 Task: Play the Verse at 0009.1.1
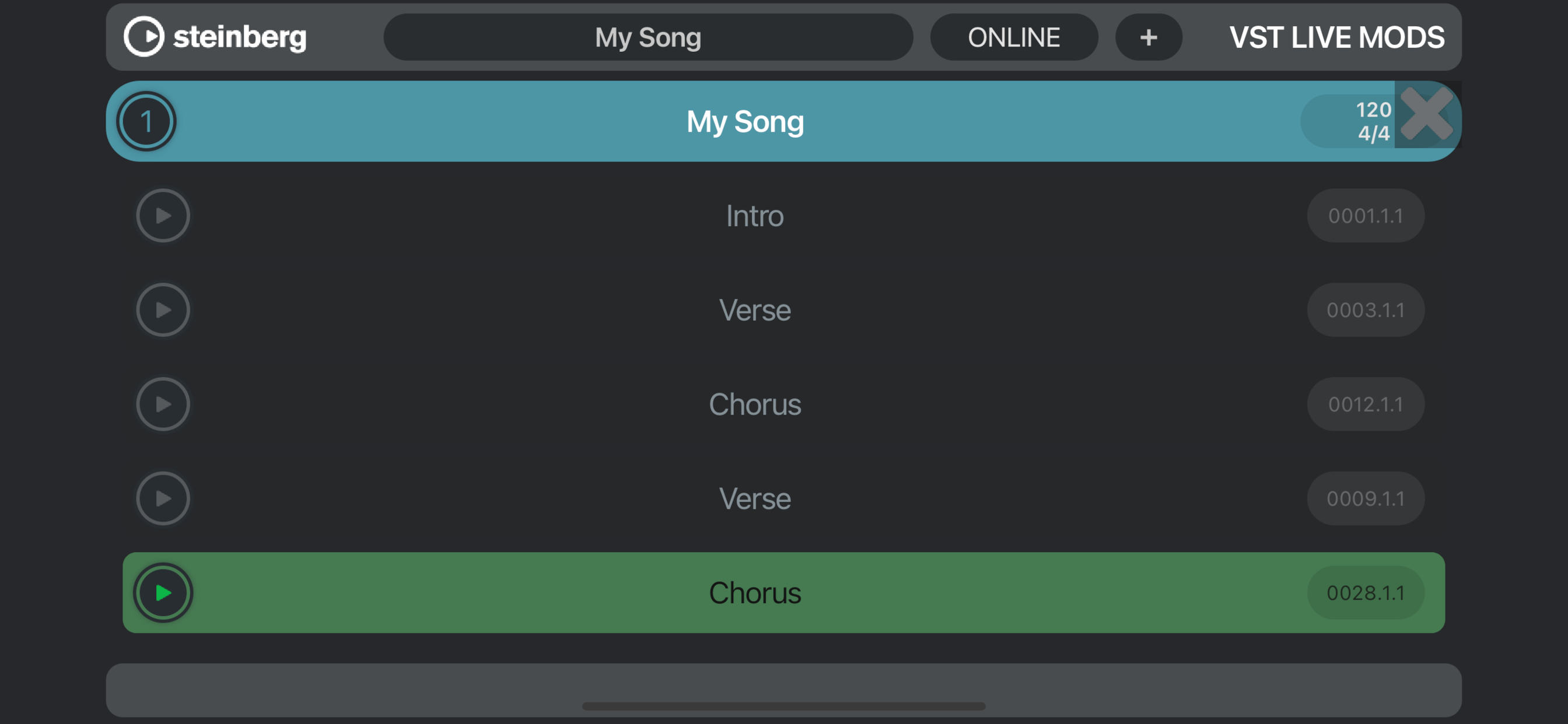click(x=163, y=498)
